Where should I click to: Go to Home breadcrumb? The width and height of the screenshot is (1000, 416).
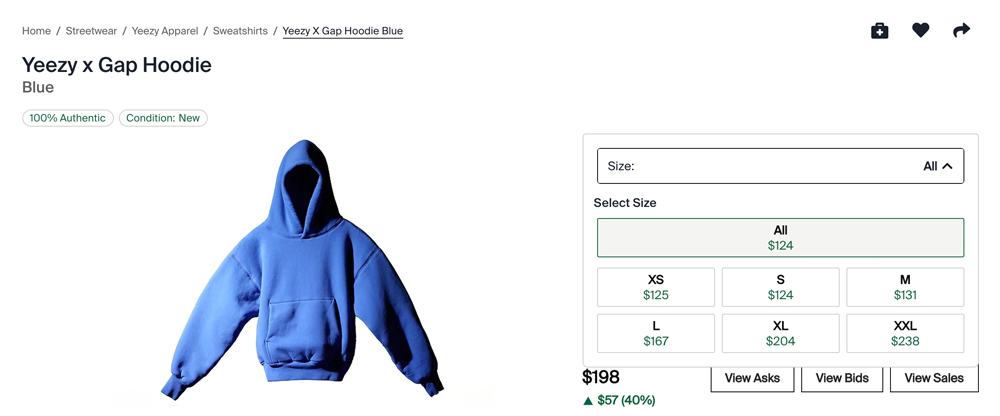coord(37,31)
